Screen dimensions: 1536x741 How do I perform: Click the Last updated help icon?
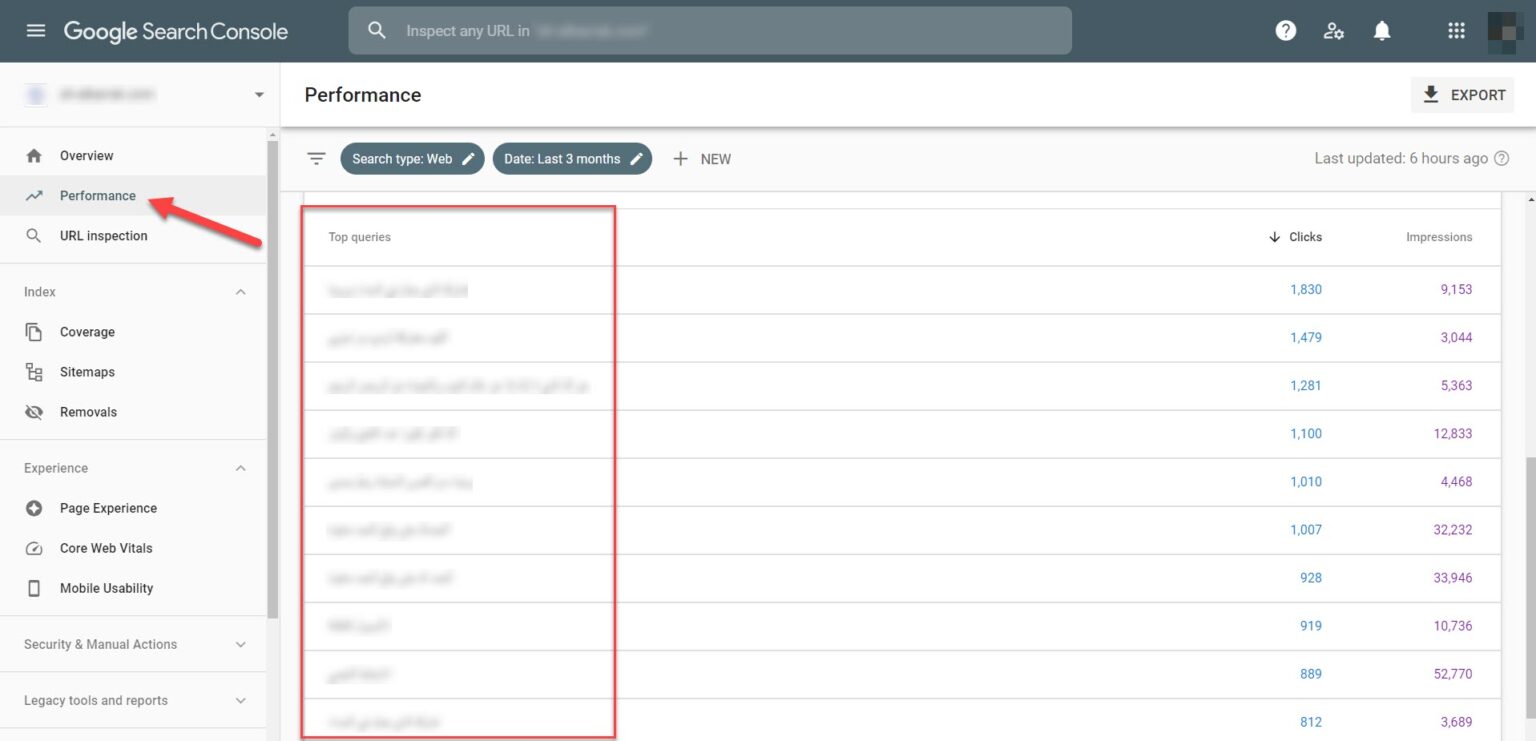click(x=1501, y=159)
